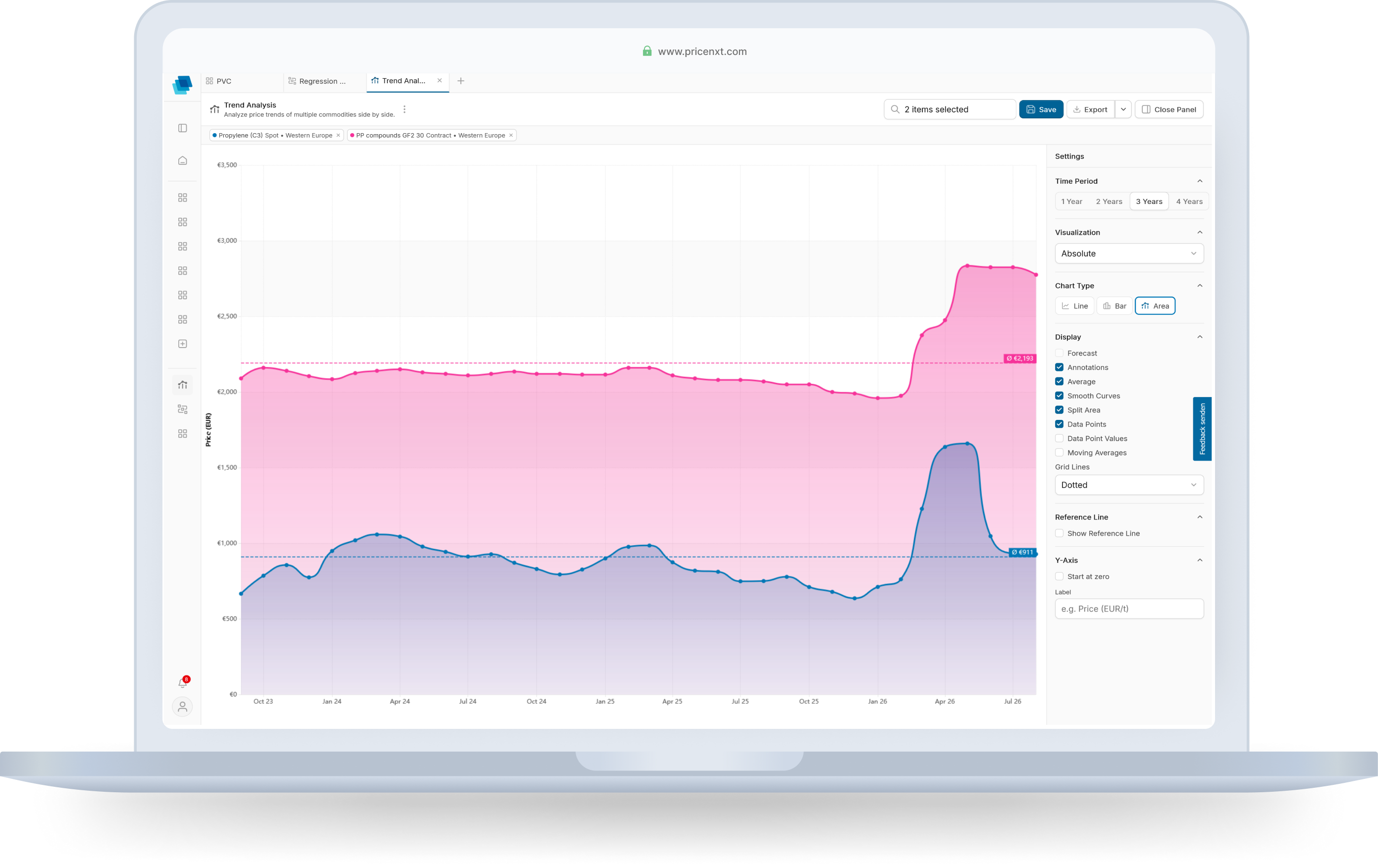Select the Line chart type
This screenshot has height=868, width=1378.
pyautogui.click(x=1075, y=306)
